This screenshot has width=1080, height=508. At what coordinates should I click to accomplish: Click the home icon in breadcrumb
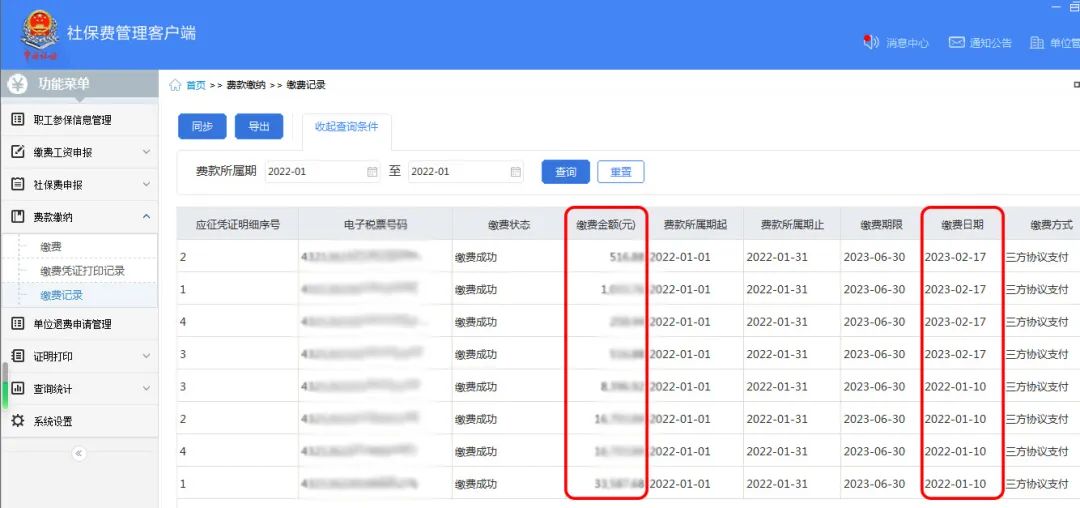coord(175,85)
